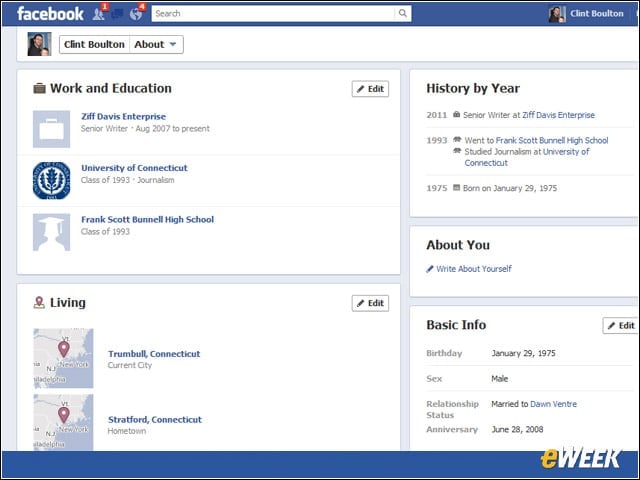Click the text Senior Writer · Aug 2007 to present
This screenshot has width=640, height=480.
(x=145, y=129)
